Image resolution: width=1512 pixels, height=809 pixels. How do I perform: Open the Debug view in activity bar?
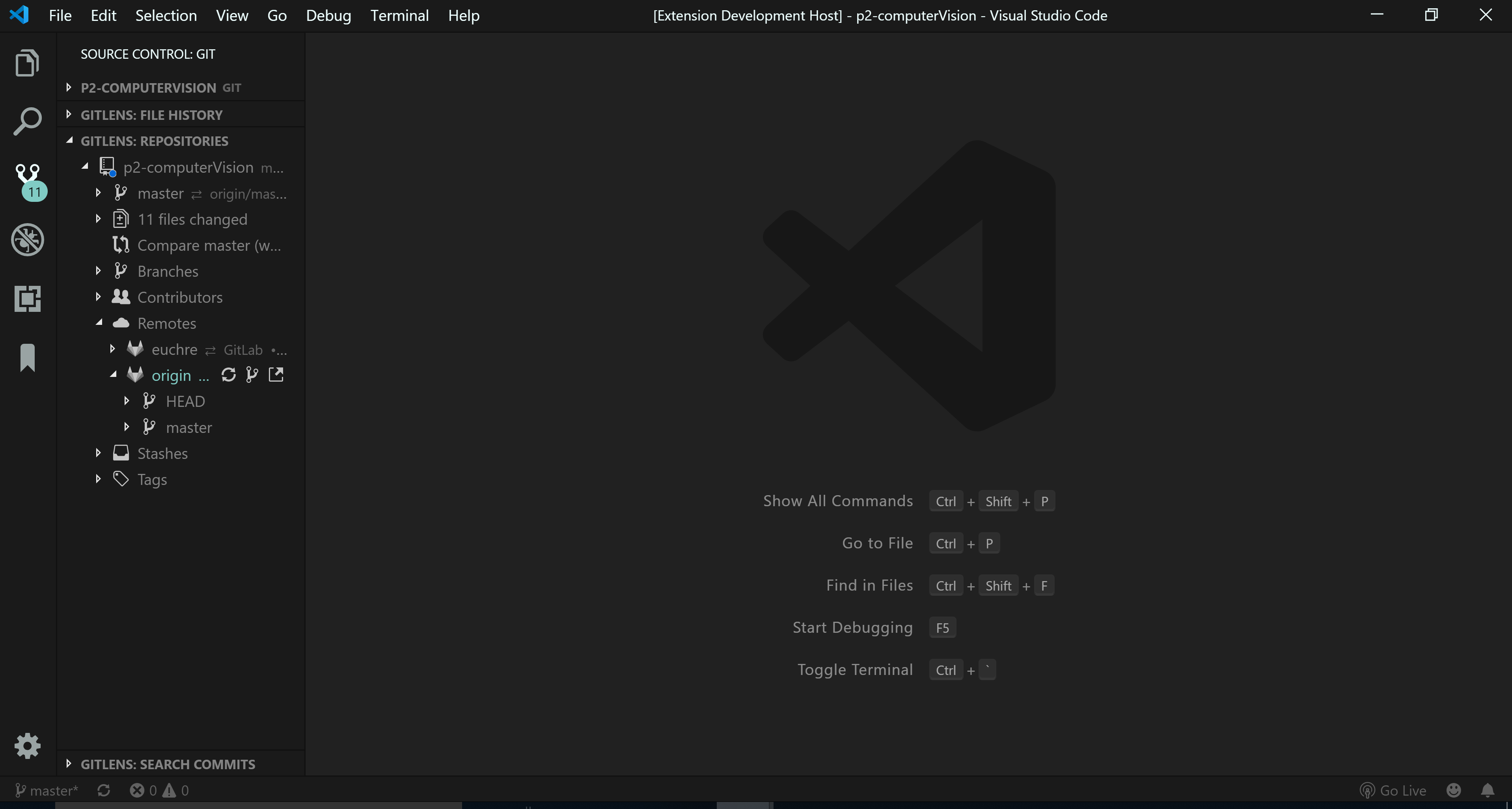click(27, 239)
